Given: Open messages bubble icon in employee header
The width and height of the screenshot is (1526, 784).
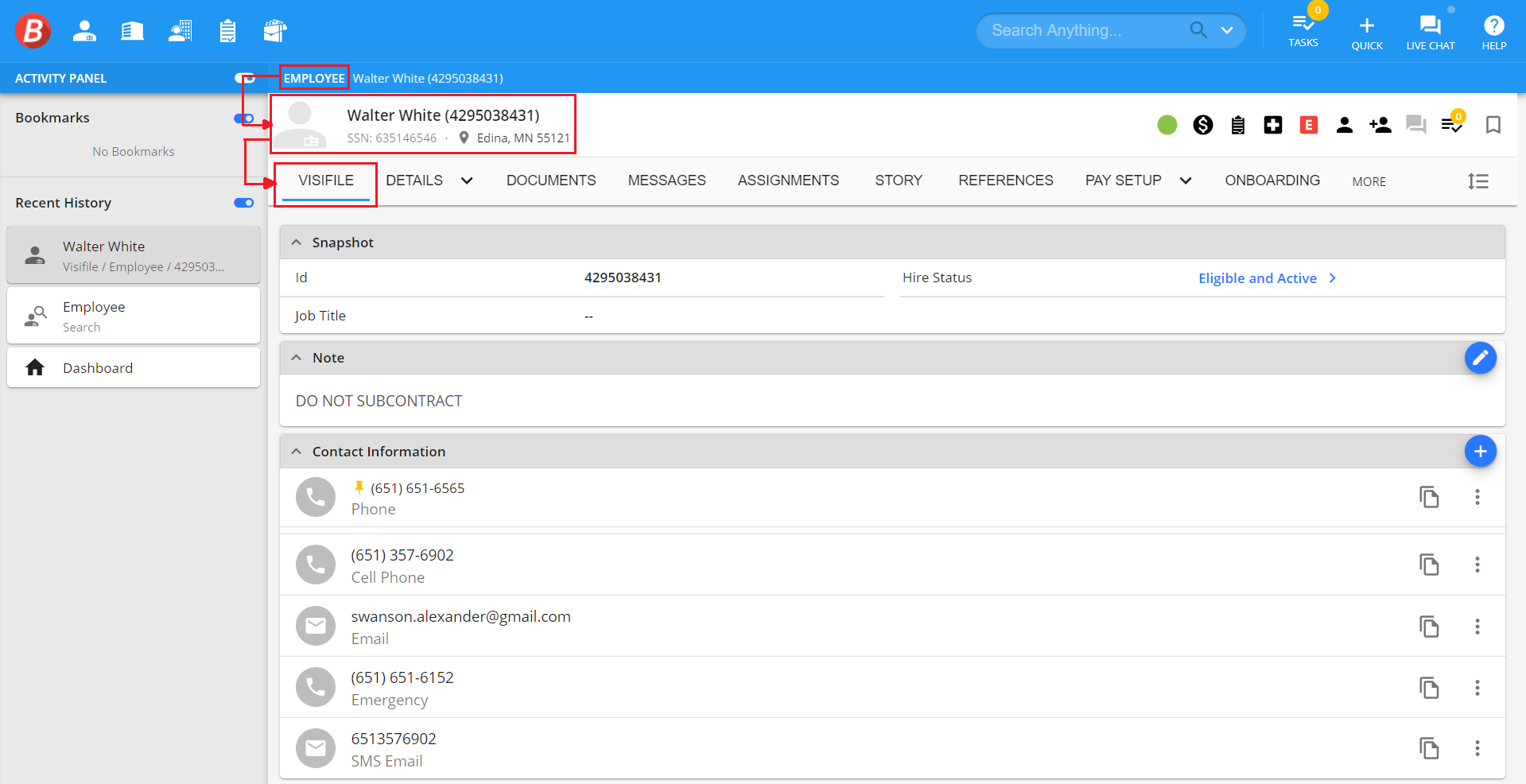Looking at the screenshot, I should (x=1416, y=125).
